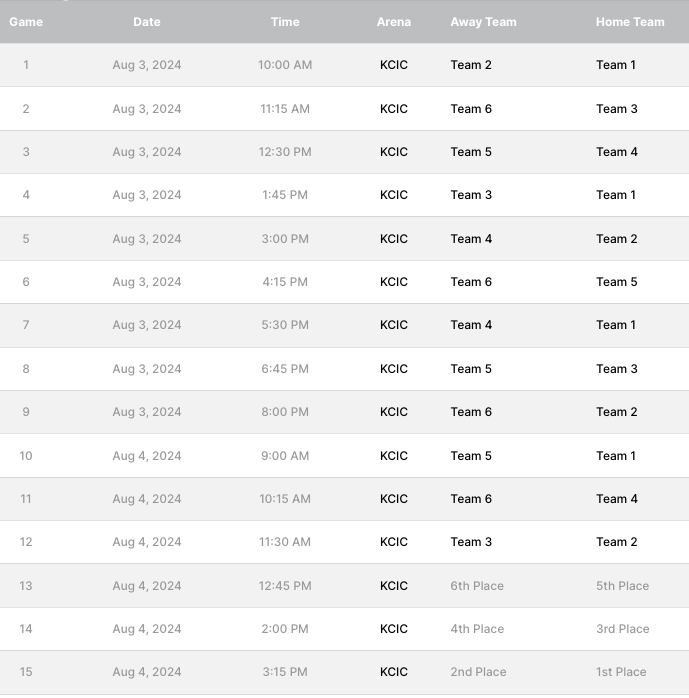This screenshot has height=698, width=689.
Task: Click the Away Team column header
Action: coord(483,22)
